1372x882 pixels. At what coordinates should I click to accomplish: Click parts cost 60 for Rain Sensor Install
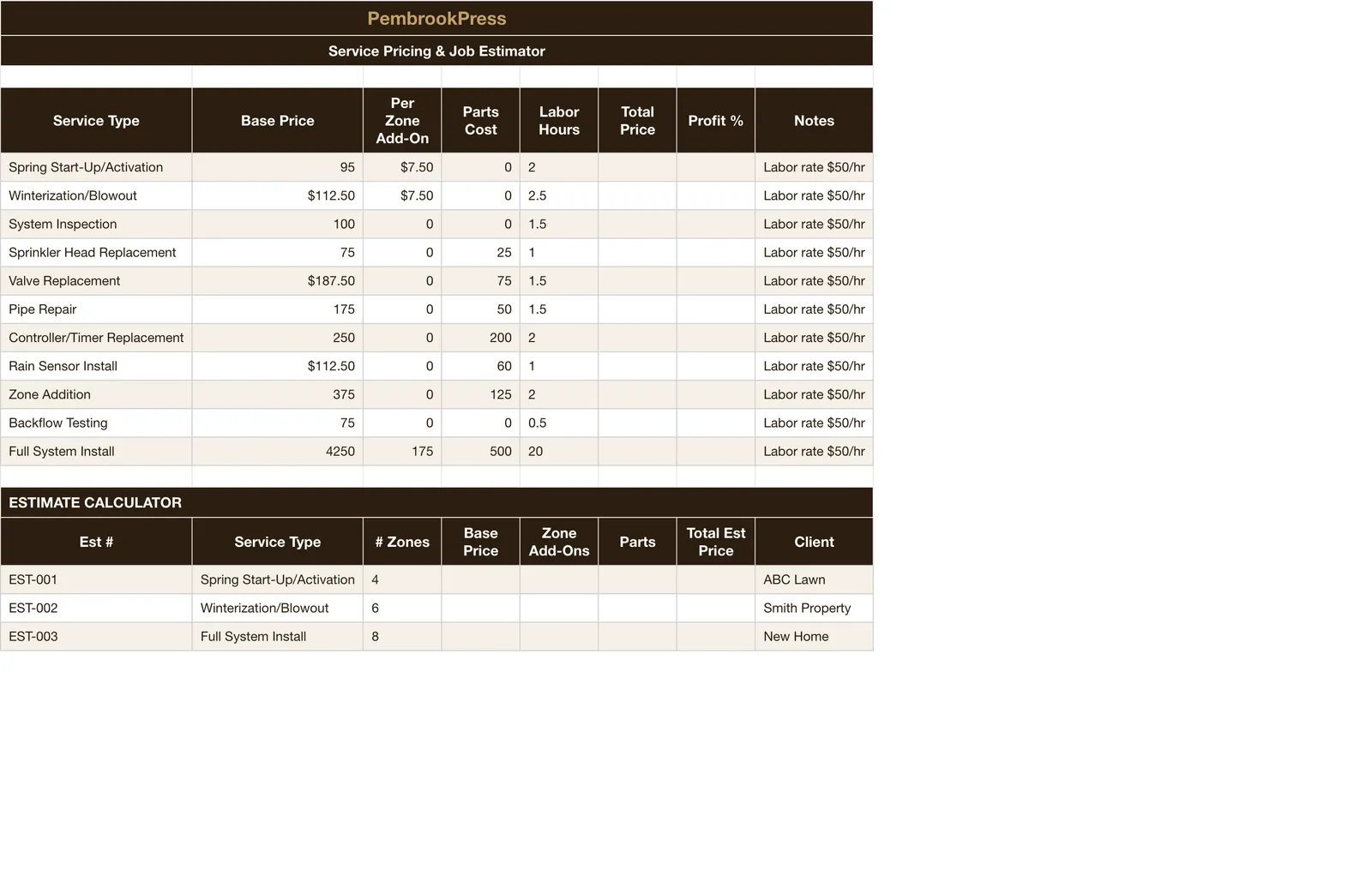(480, 366)
